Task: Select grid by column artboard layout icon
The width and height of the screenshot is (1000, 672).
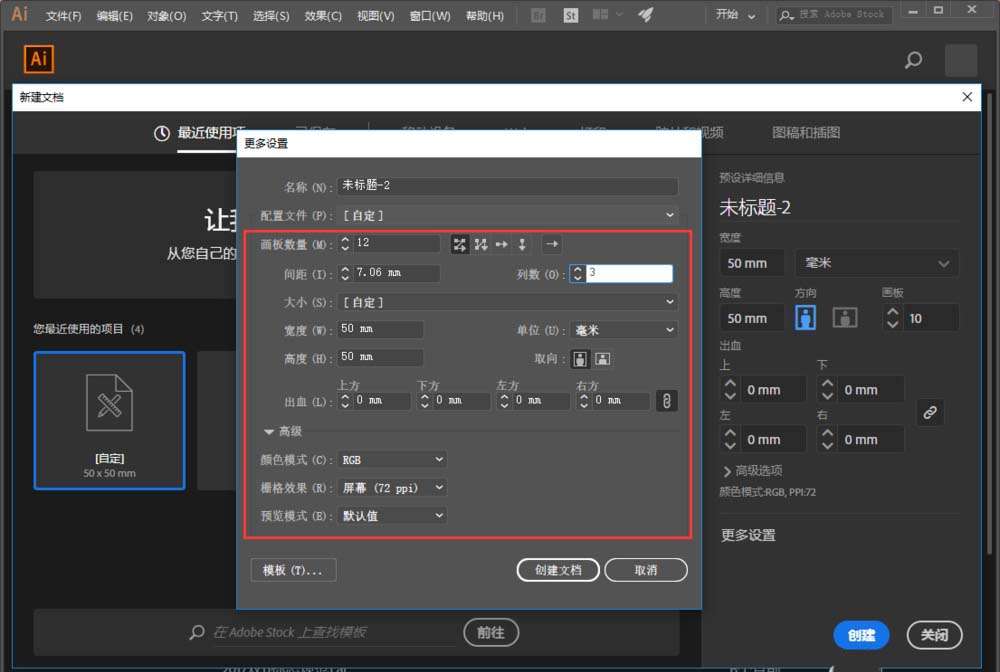Action: click(x=481, y=244)
